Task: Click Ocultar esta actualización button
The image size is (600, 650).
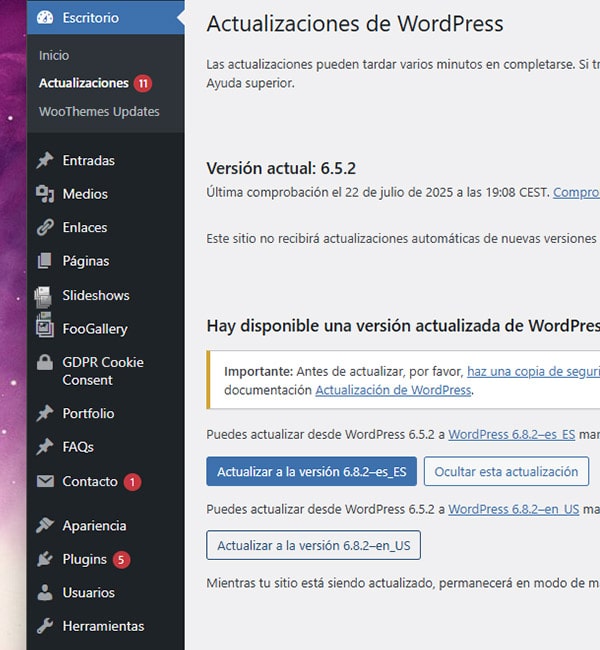Action: click(506, 471)
